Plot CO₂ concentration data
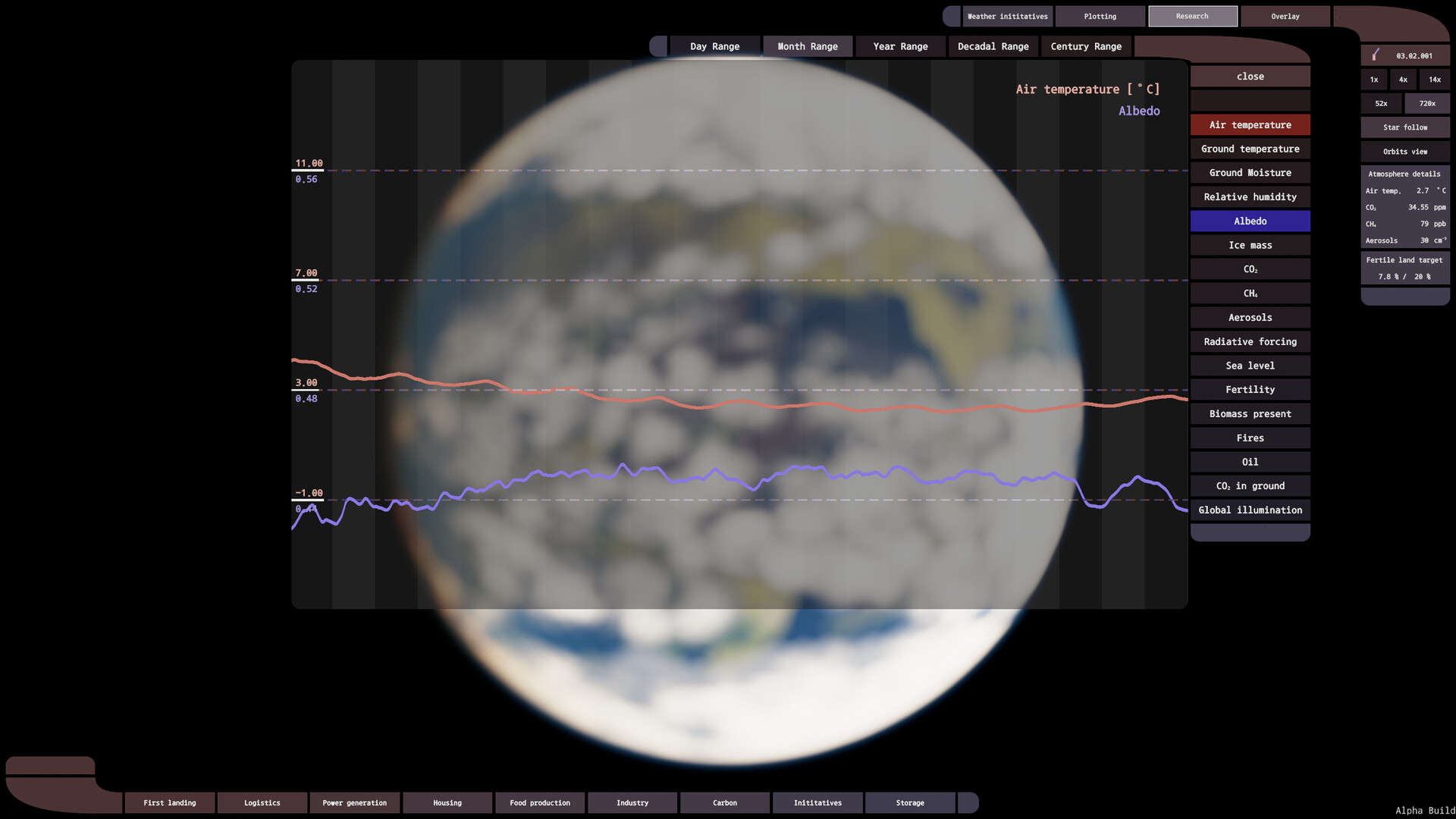 click(x=1250, y=268)
